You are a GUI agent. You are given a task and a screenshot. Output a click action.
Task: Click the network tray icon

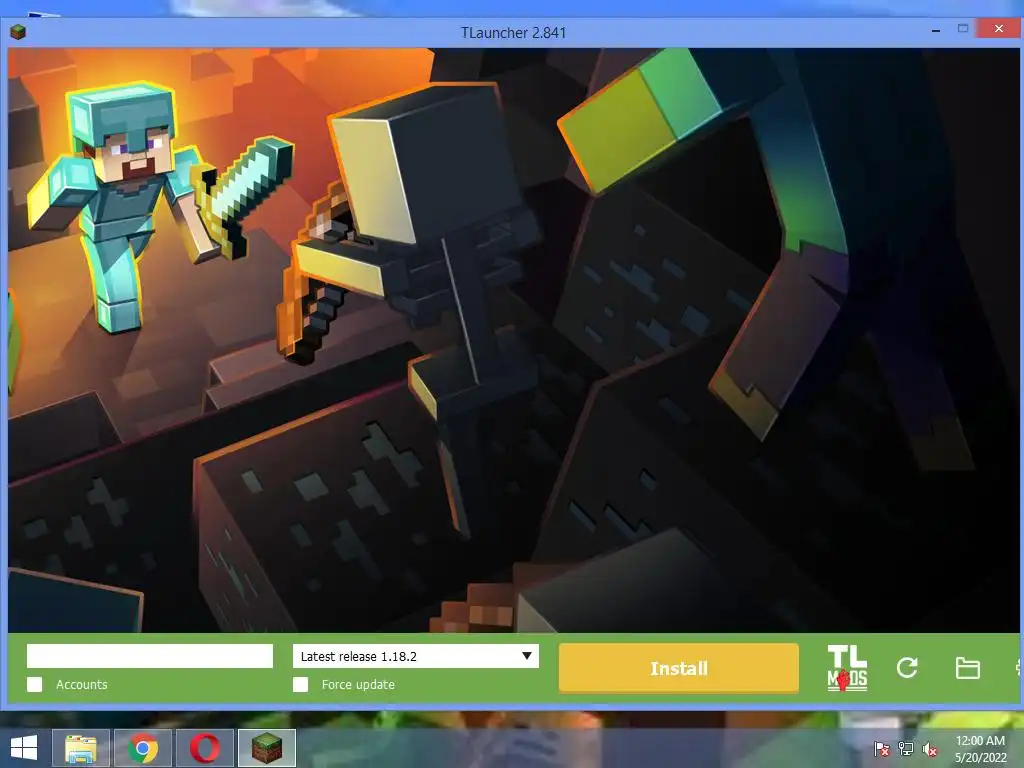pyautogui.click(x=906, y=749)
